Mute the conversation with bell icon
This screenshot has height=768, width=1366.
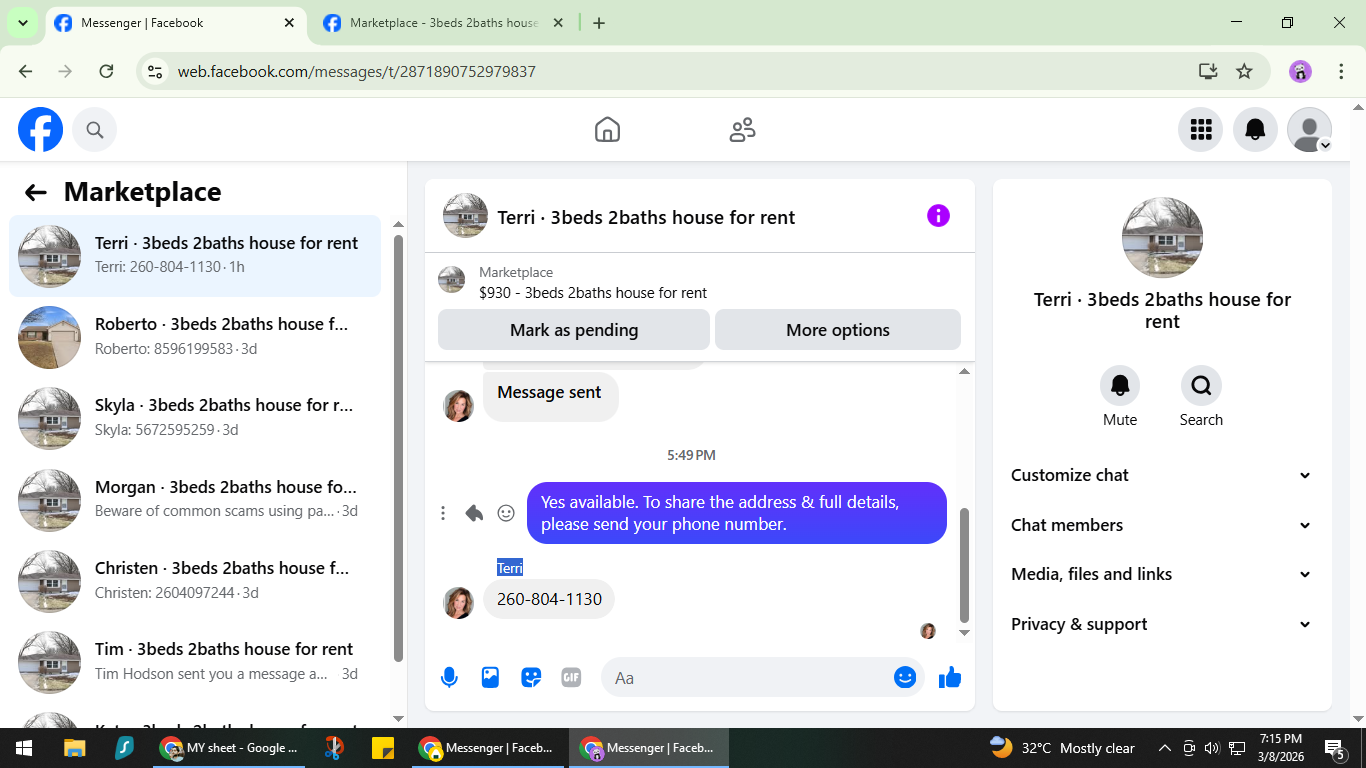tap(1120, 385)
